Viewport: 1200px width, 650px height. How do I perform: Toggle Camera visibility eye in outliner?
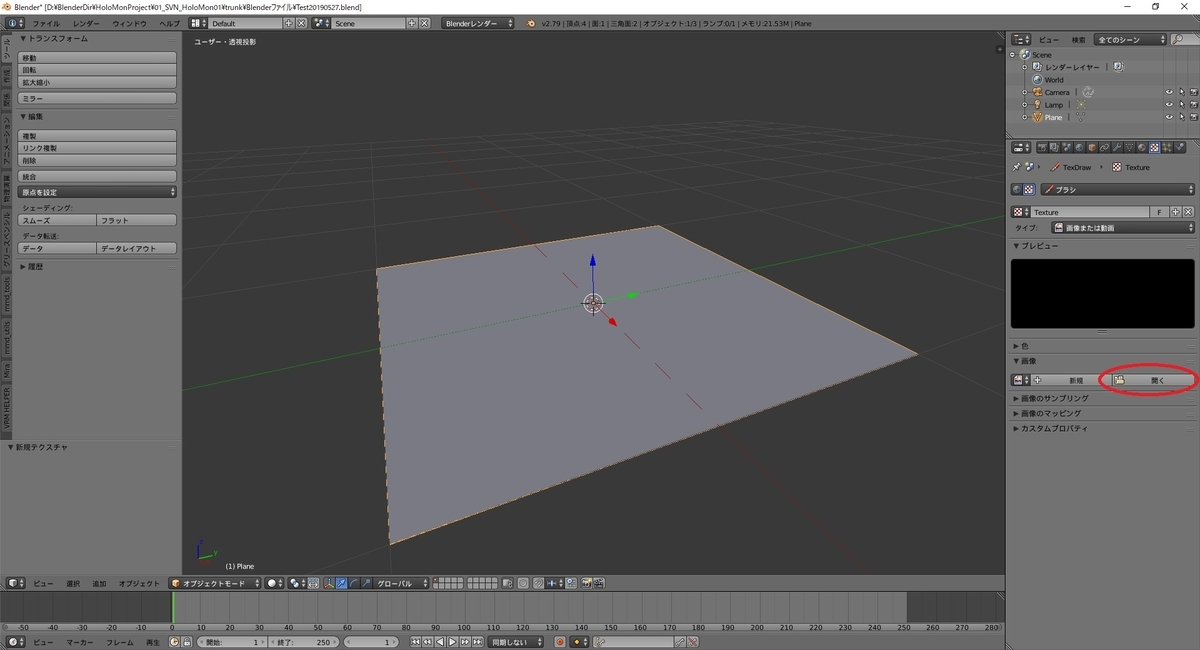[1169, 92]
